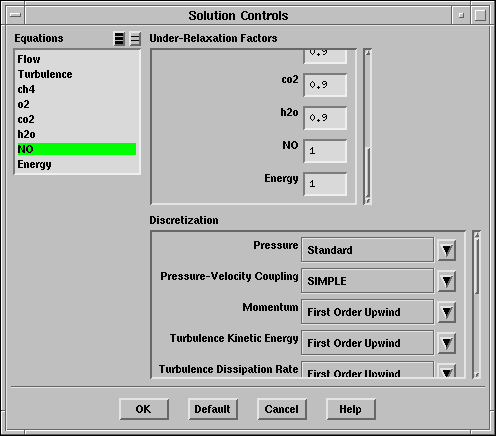The height and width of the screenshot is (436, 496).
Task: Select Flow in Equations list
Action: click(x=77, y=59)
